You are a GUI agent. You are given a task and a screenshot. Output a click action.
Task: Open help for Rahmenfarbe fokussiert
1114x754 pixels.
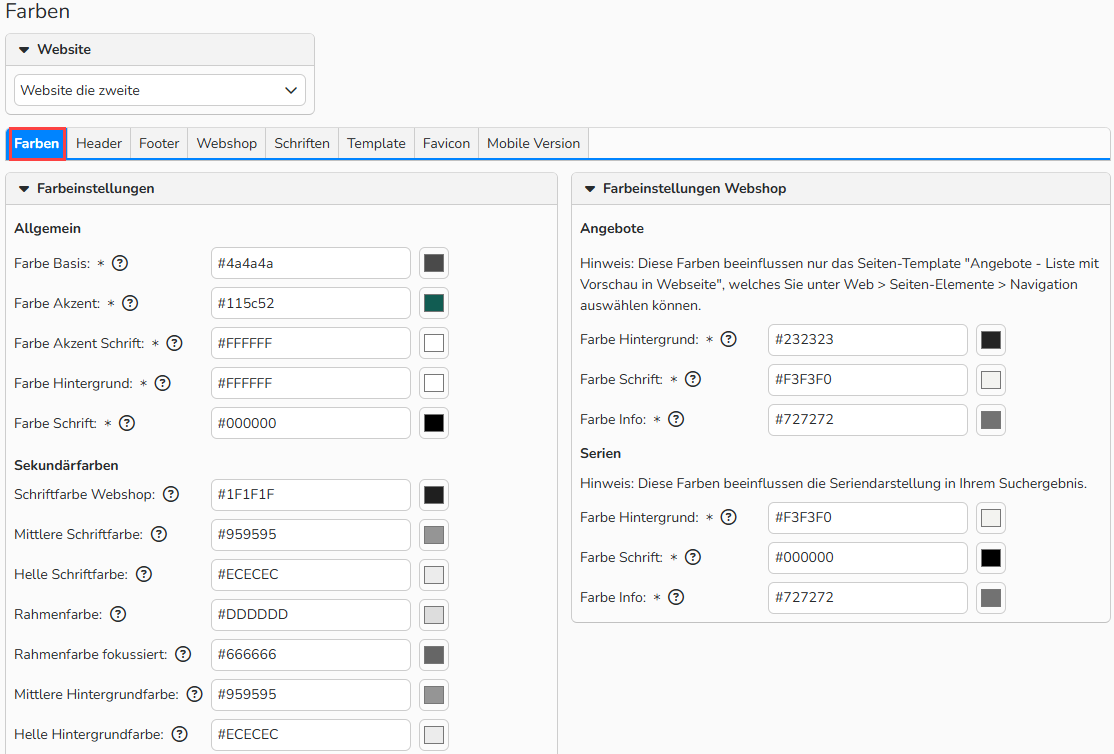coord(183,655)
